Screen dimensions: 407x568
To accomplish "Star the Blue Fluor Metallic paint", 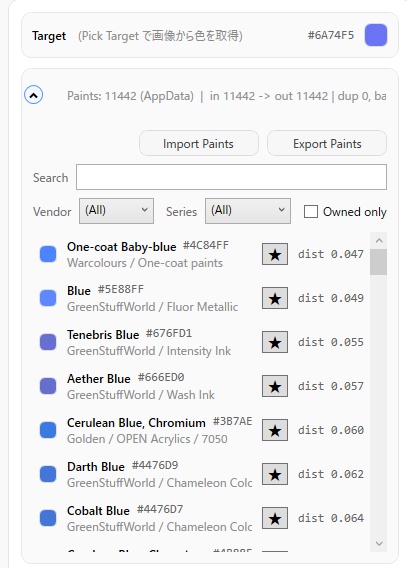I will (x=275, y=298).
